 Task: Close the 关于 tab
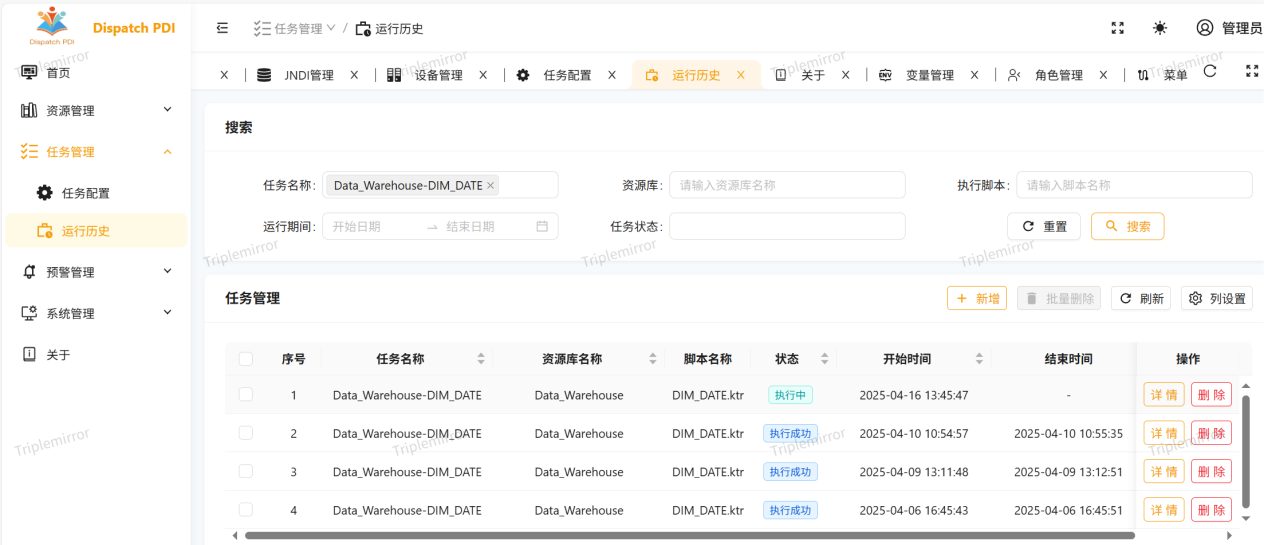click(x=845, y=75)
